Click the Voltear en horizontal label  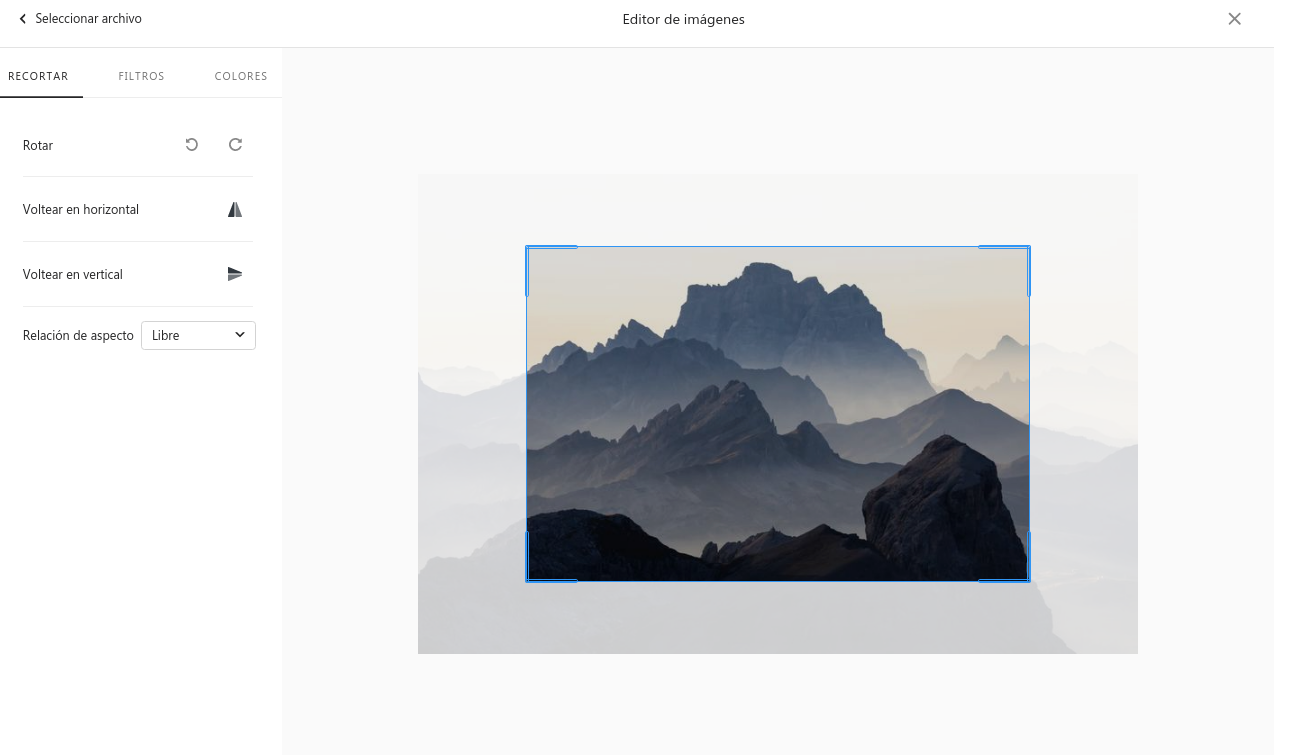tap(81, 210)
